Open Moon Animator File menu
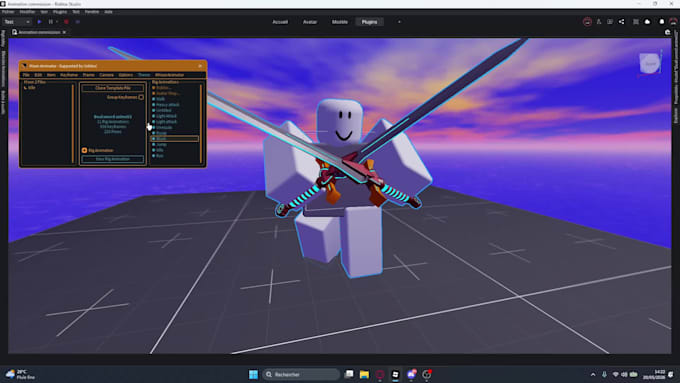Screen dimensions: 680x383 (26, 75)
